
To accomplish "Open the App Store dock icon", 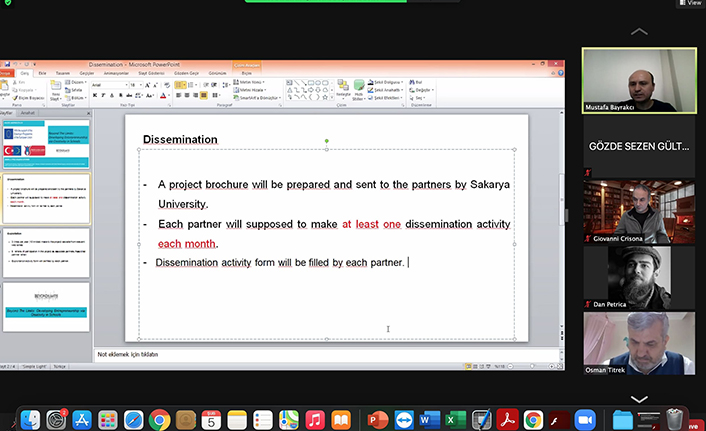I will (82, 419).
